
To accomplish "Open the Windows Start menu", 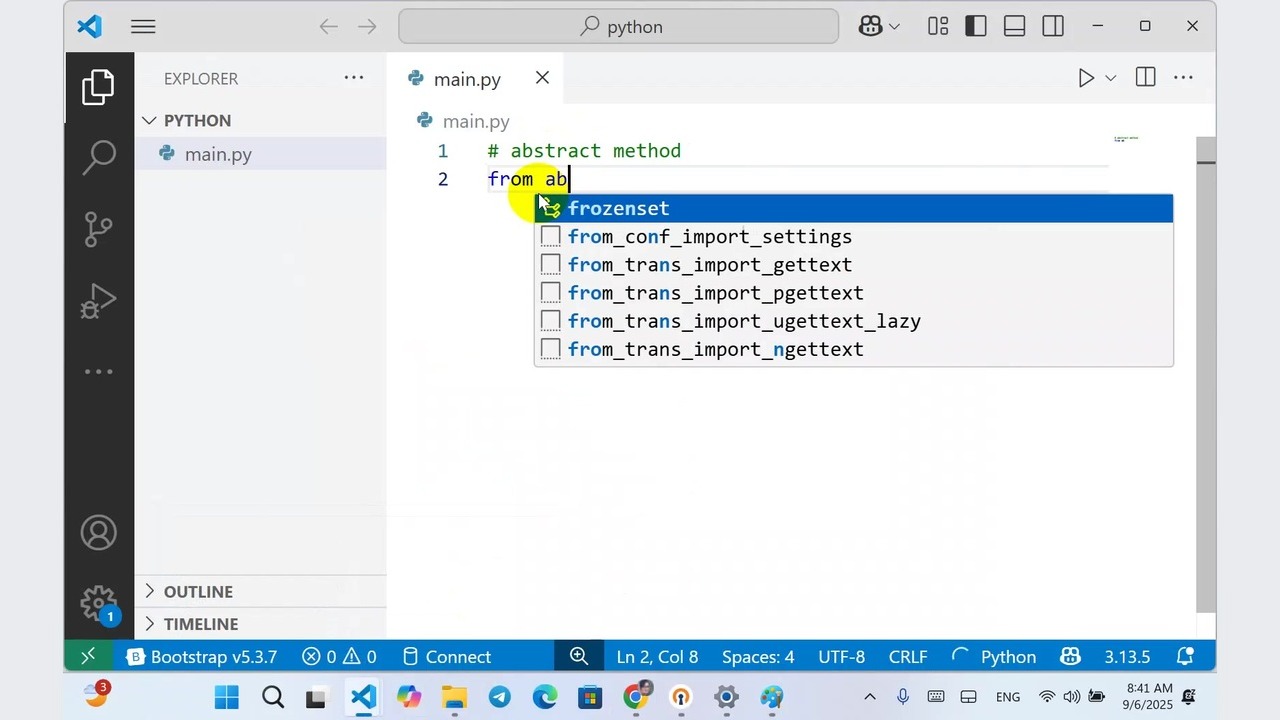I will [x=227, y=697].
